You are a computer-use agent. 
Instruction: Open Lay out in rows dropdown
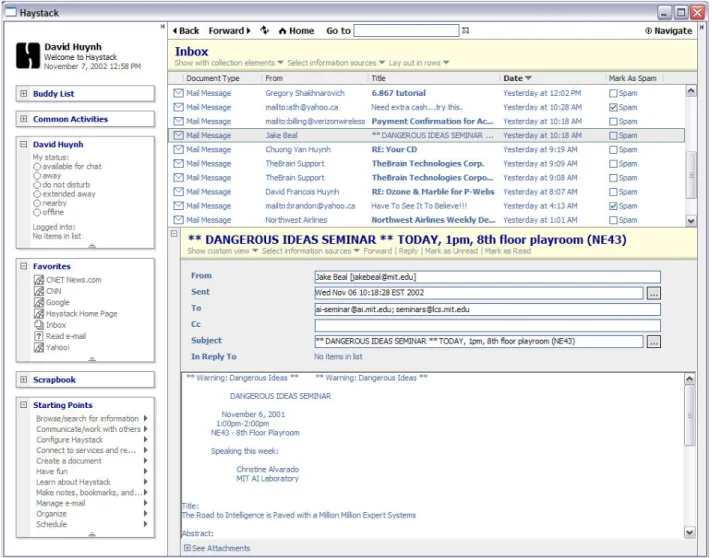click(419, 63)
